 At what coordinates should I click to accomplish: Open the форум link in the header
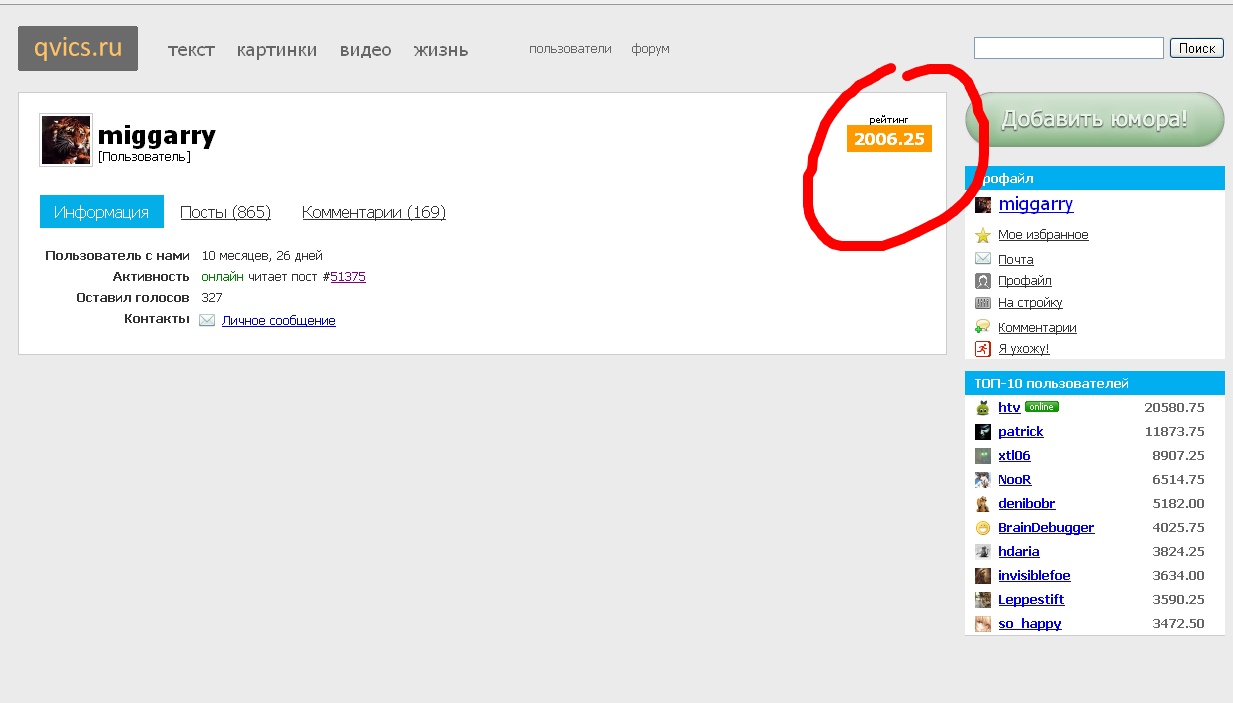point(650,49)
